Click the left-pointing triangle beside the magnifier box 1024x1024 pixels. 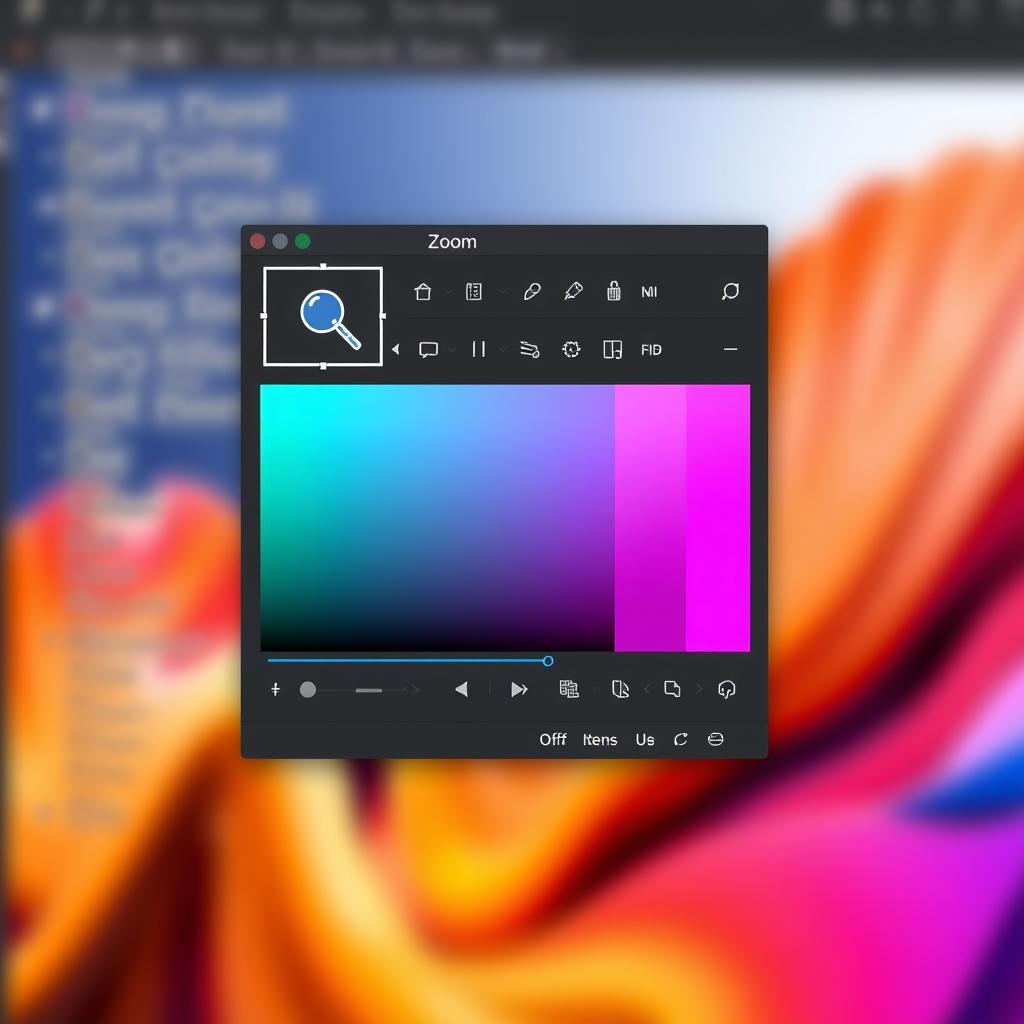tap(395, 349)
